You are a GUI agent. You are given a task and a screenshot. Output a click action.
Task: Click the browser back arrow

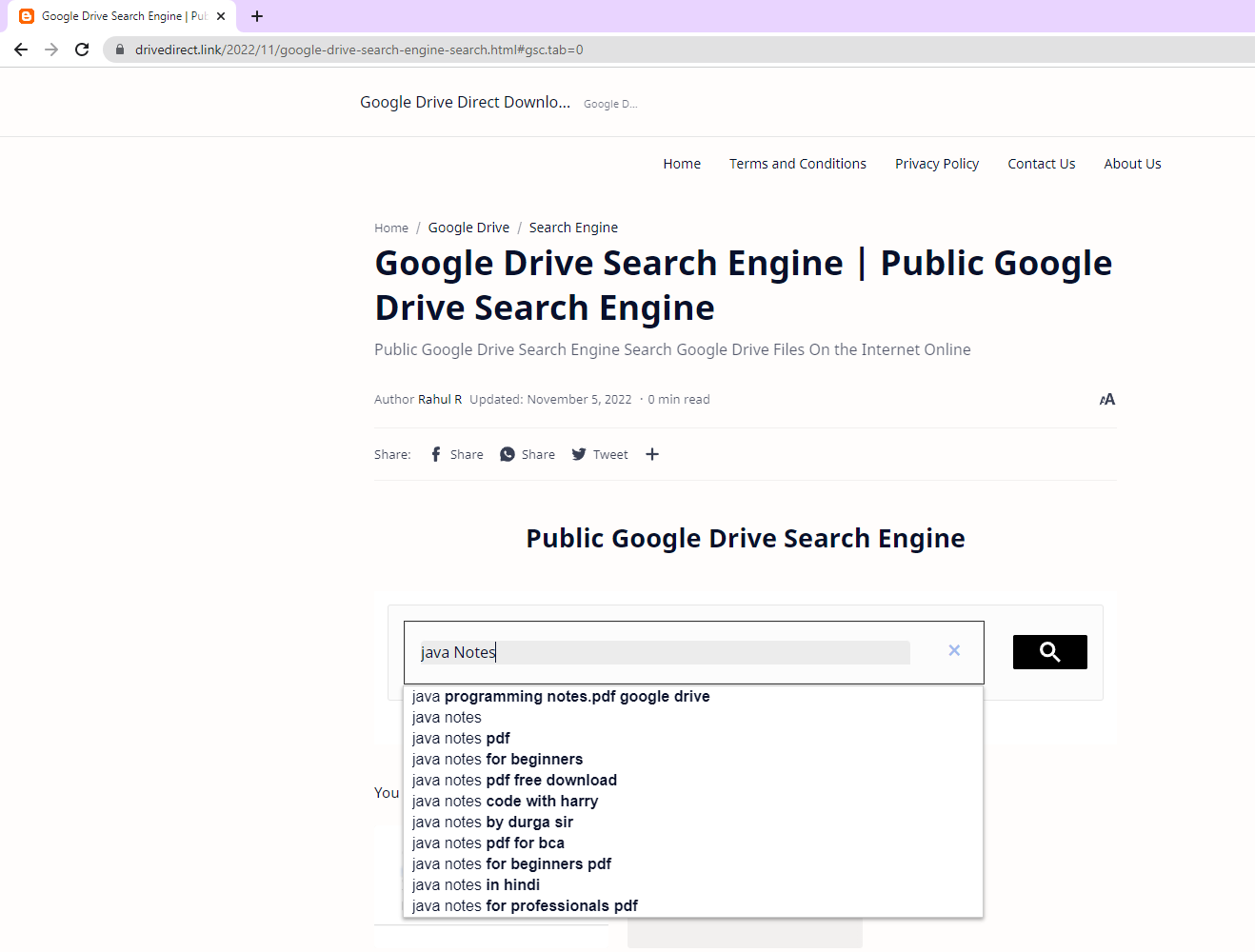(x=21, y=50)
